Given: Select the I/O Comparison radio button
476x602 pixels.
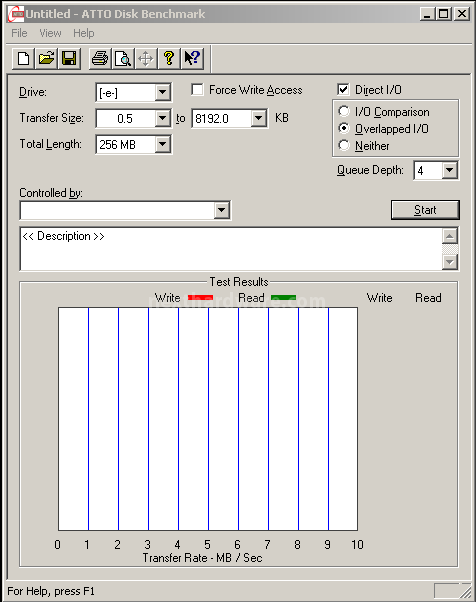Looking at the screenshot, I should pos(344,112).
